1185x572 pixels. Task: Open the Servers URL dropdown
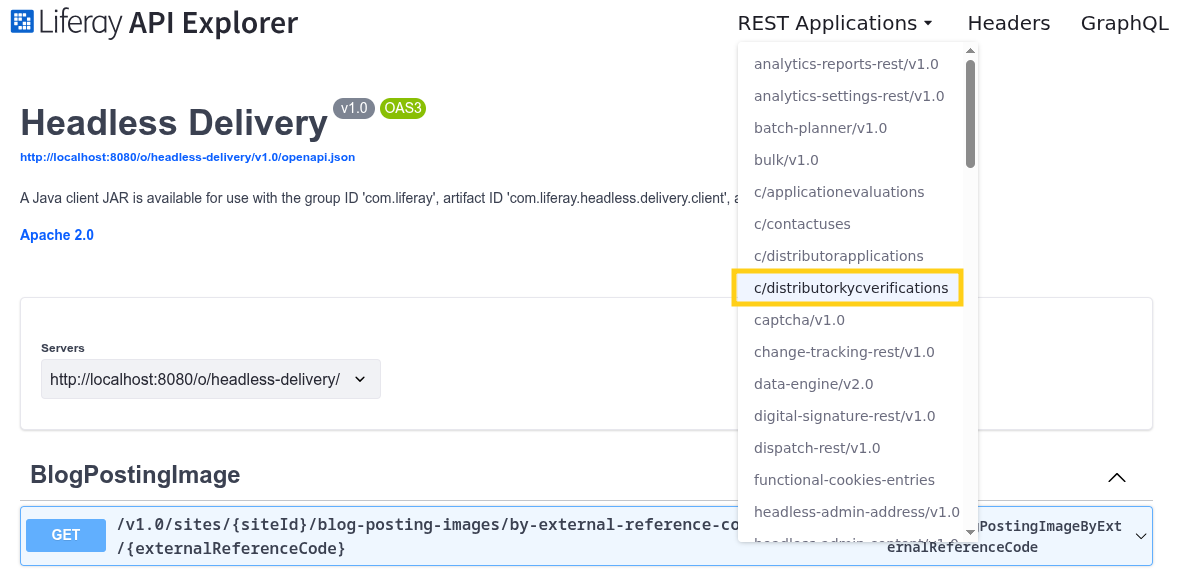coord(211,379)
